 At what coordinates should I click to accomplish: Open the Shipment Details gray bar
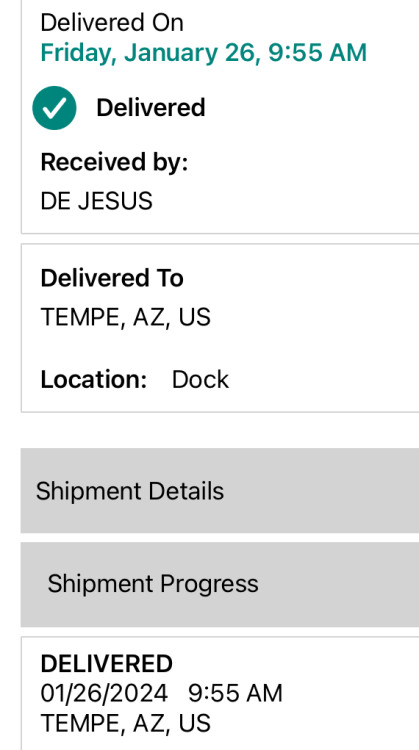[220, 490]
